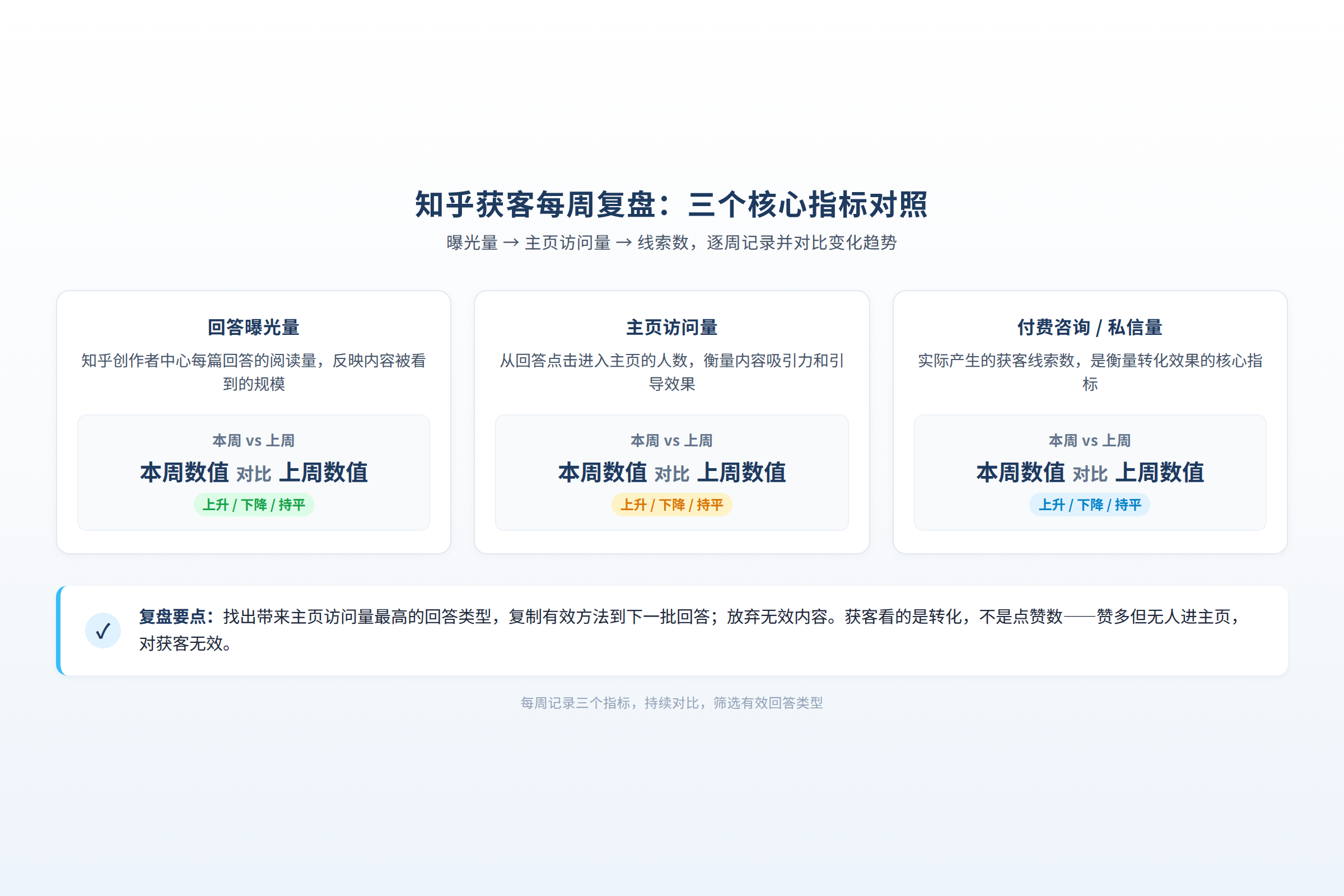Click description 知乎创作者中心每篇回答的阅读量

pyautogui.click(x=254, y=372)
